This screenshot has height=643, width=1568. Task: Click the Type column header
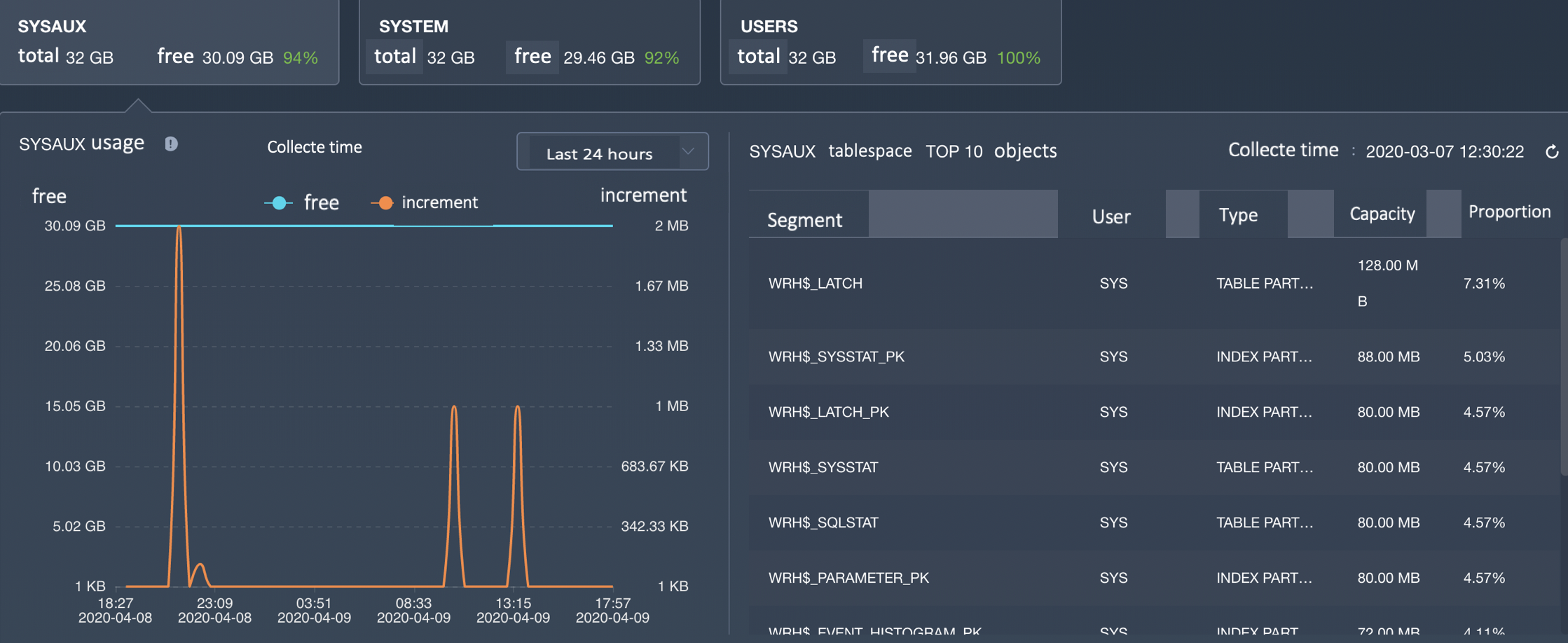coord(1237,215)
